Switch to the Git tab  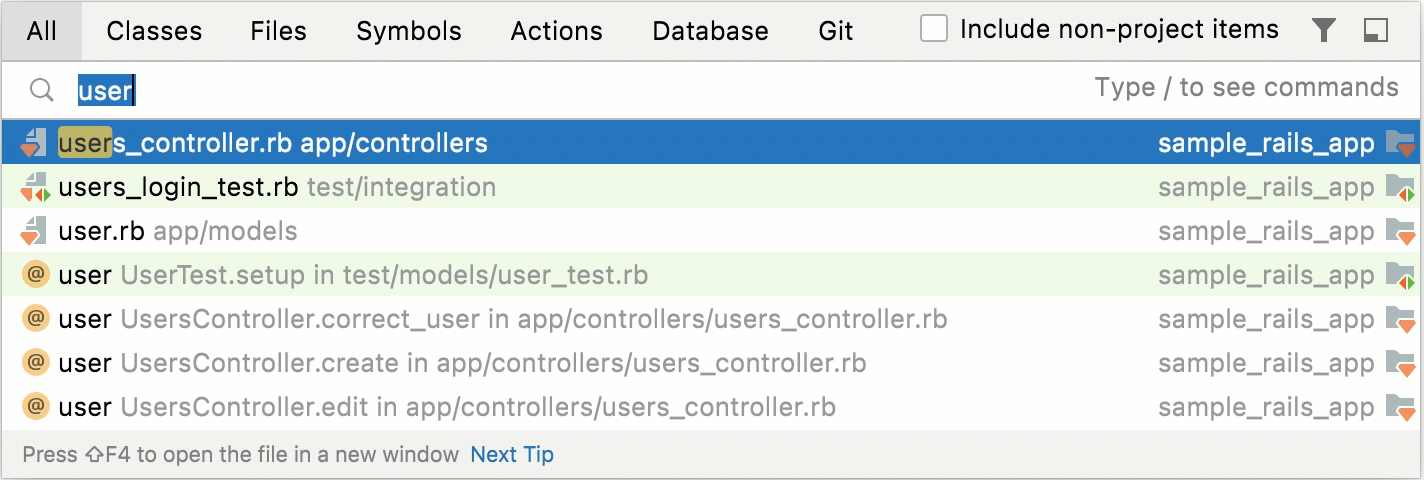[x=836, y=31]
